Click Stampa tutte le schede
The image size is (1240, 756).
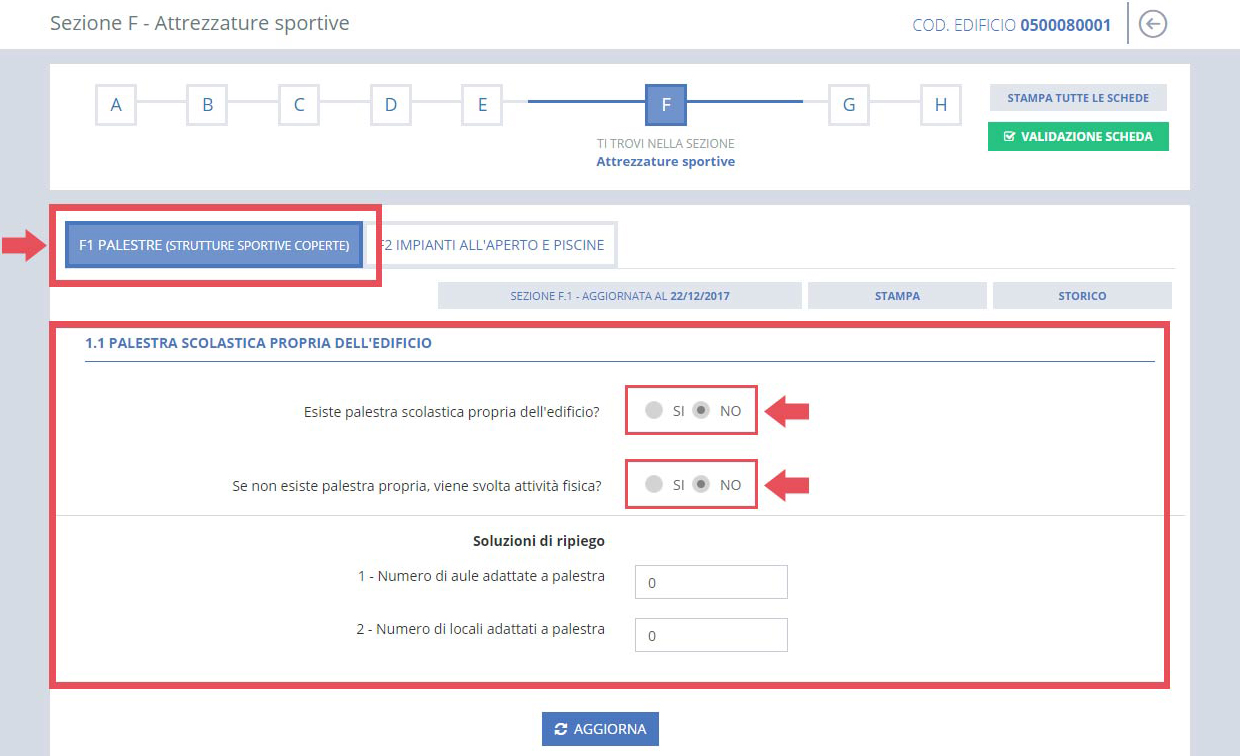(1078, 98)
